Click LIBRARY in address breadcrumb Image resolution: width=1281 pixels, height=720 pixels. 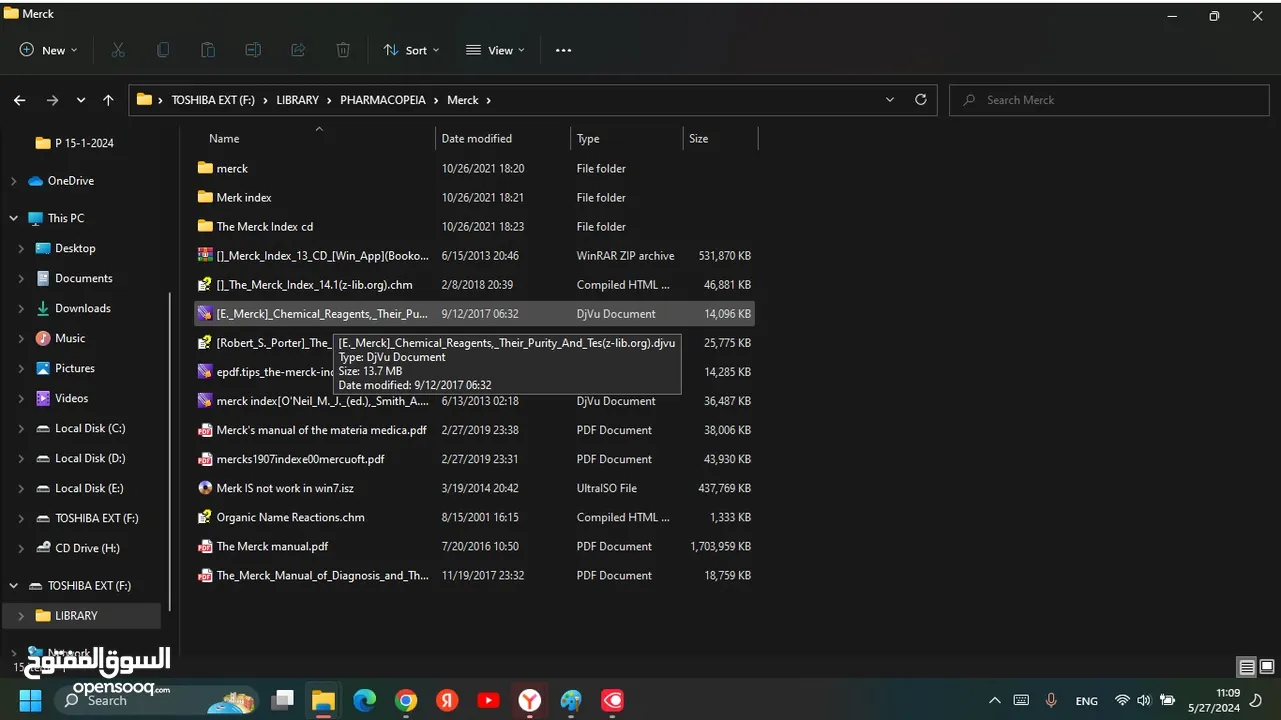click(x=297, y=100)
